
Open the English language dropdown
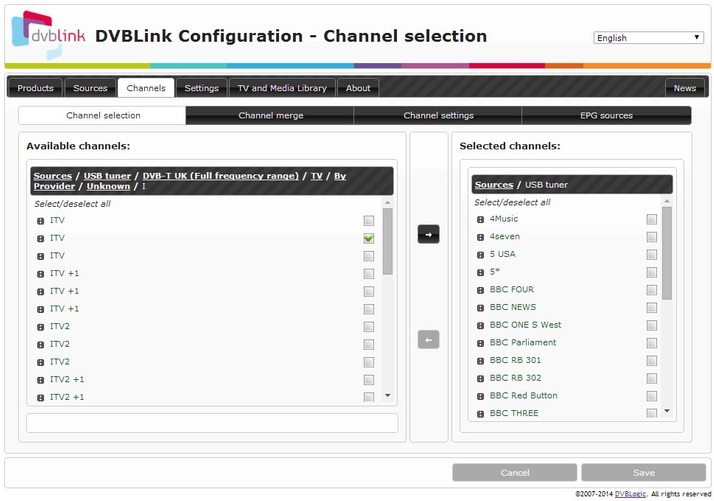(648, 38)
